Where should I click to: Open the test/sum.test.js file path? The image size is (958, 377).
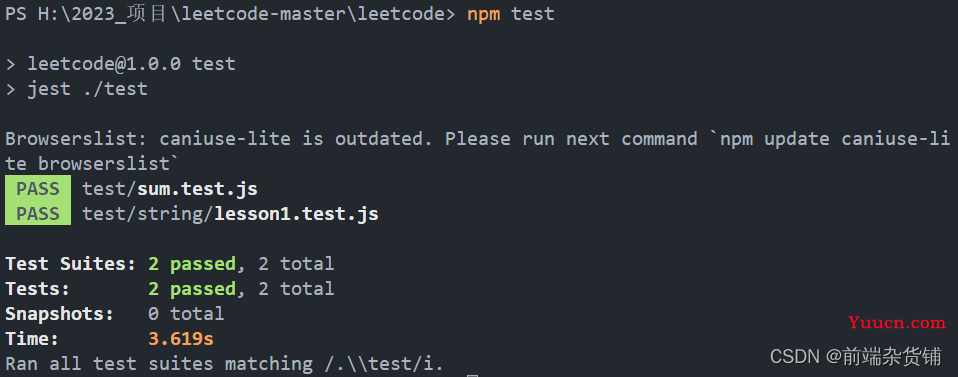pyautogui.click(x=170, y=189)
